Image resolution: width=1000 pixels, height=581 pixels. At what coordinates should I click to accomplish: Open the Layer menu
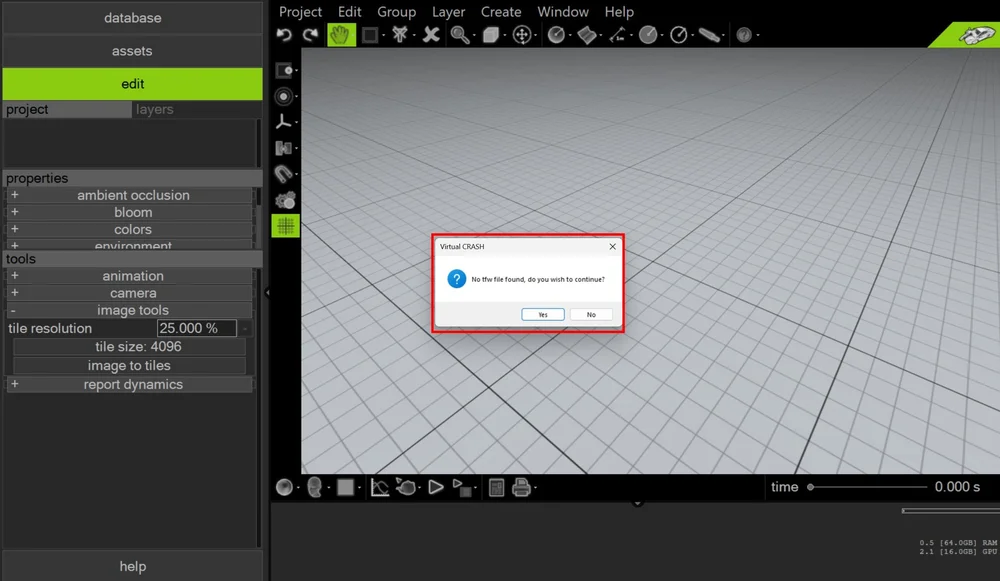click(x=448, y=11)
